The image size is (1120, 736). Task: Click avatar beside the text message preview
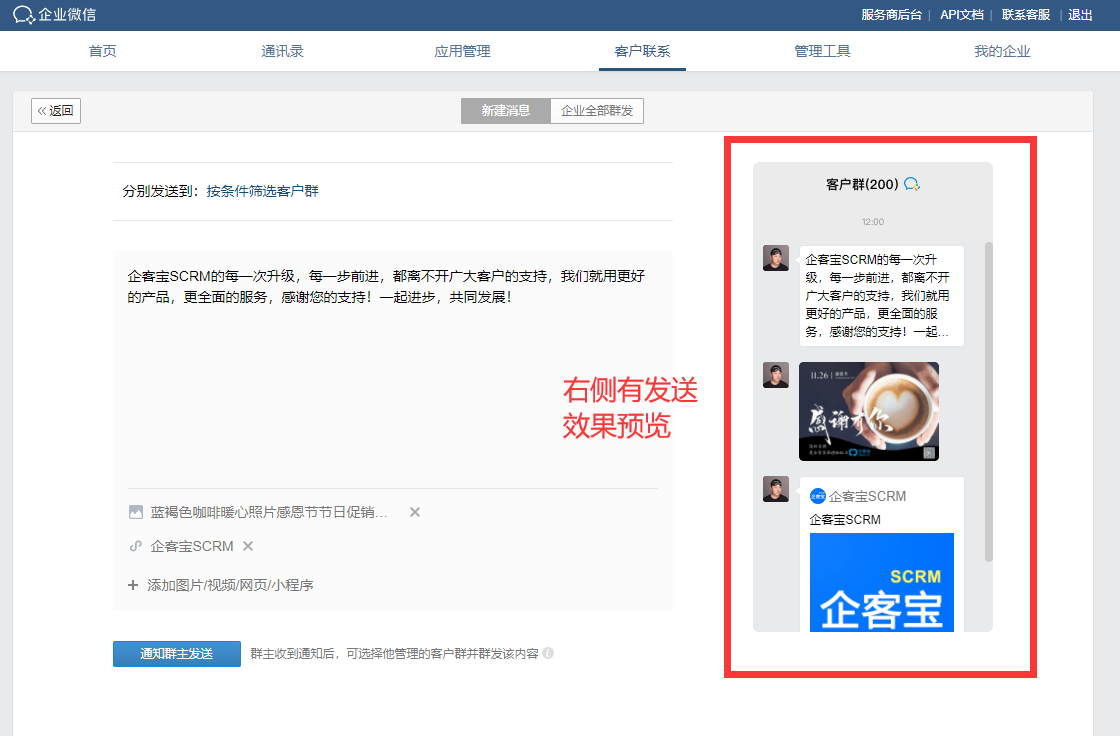pos(776,258)
